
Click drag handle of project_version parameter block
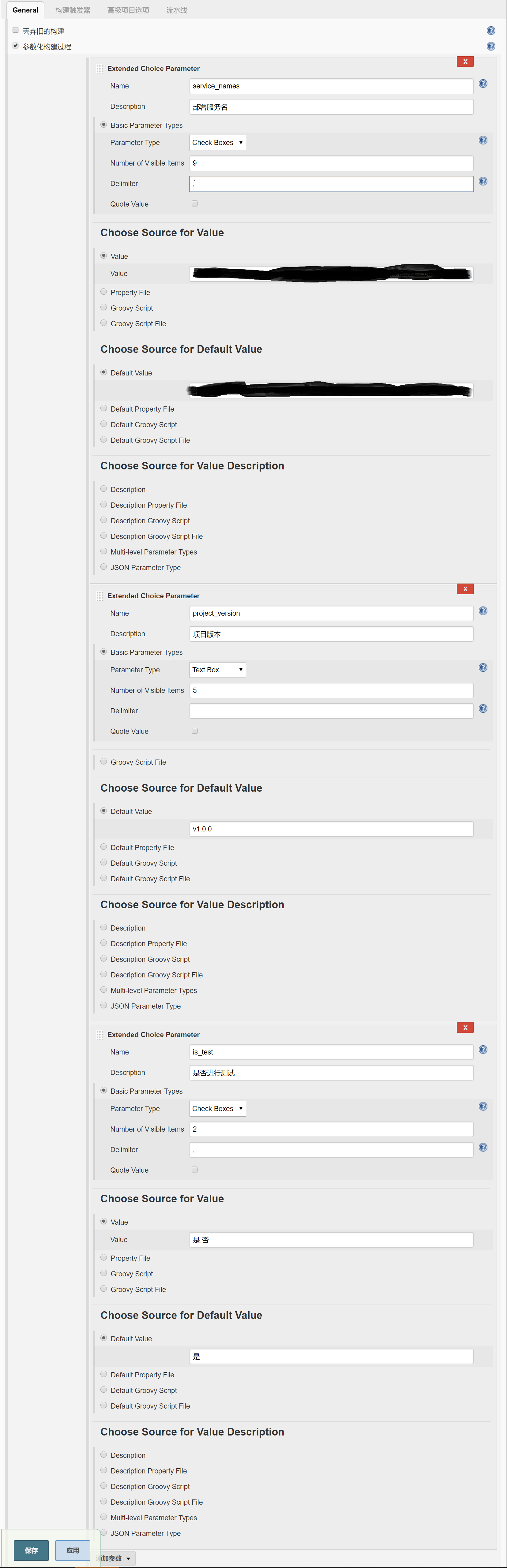tap(100, 596)
